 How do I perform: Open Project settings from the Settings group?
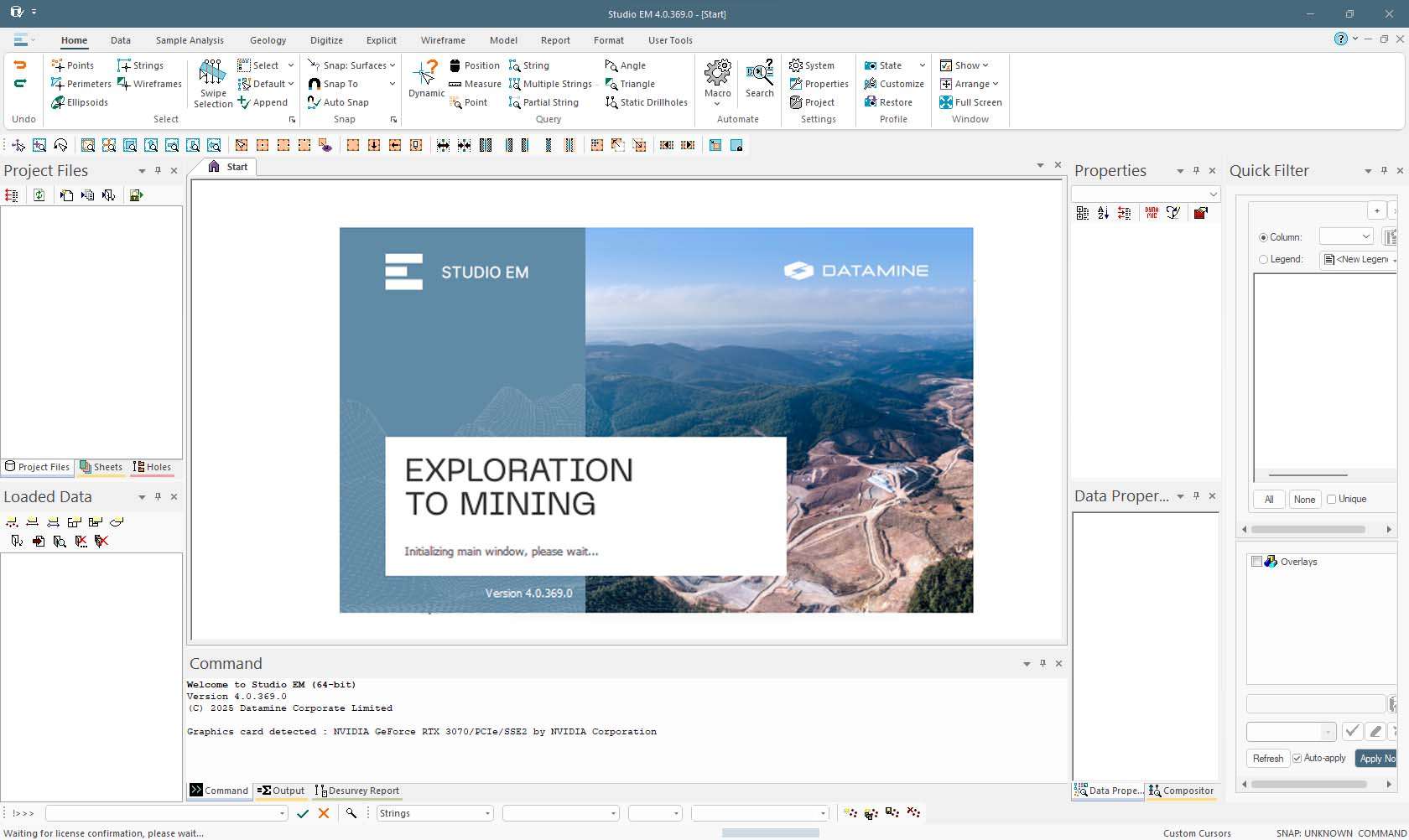coord(814,102)
